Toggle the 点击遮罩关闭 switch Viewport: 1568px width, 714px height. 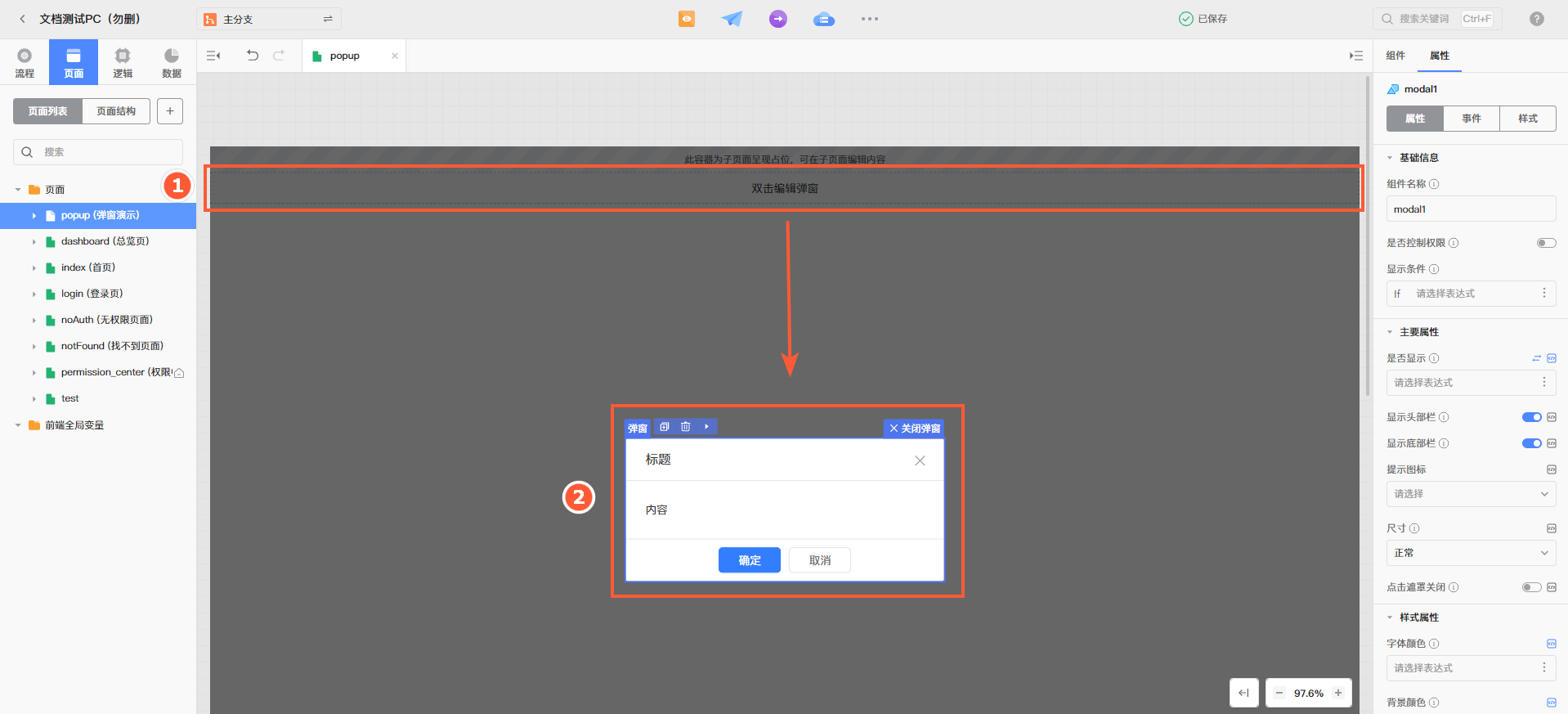(1531, 587)
